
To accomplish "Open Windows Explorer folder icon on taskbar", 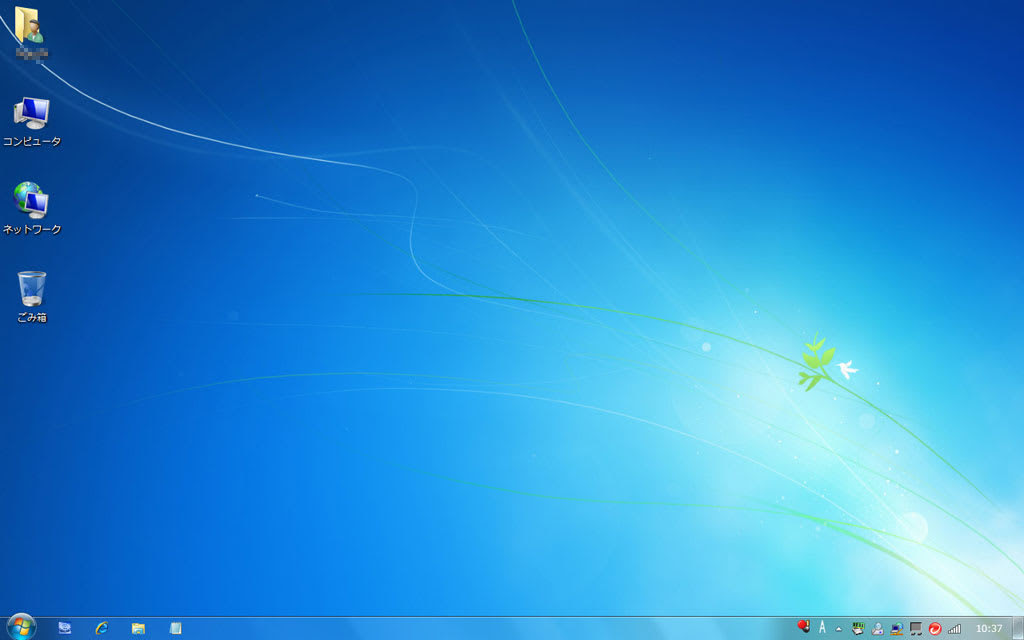I will (x=138, y=628).
